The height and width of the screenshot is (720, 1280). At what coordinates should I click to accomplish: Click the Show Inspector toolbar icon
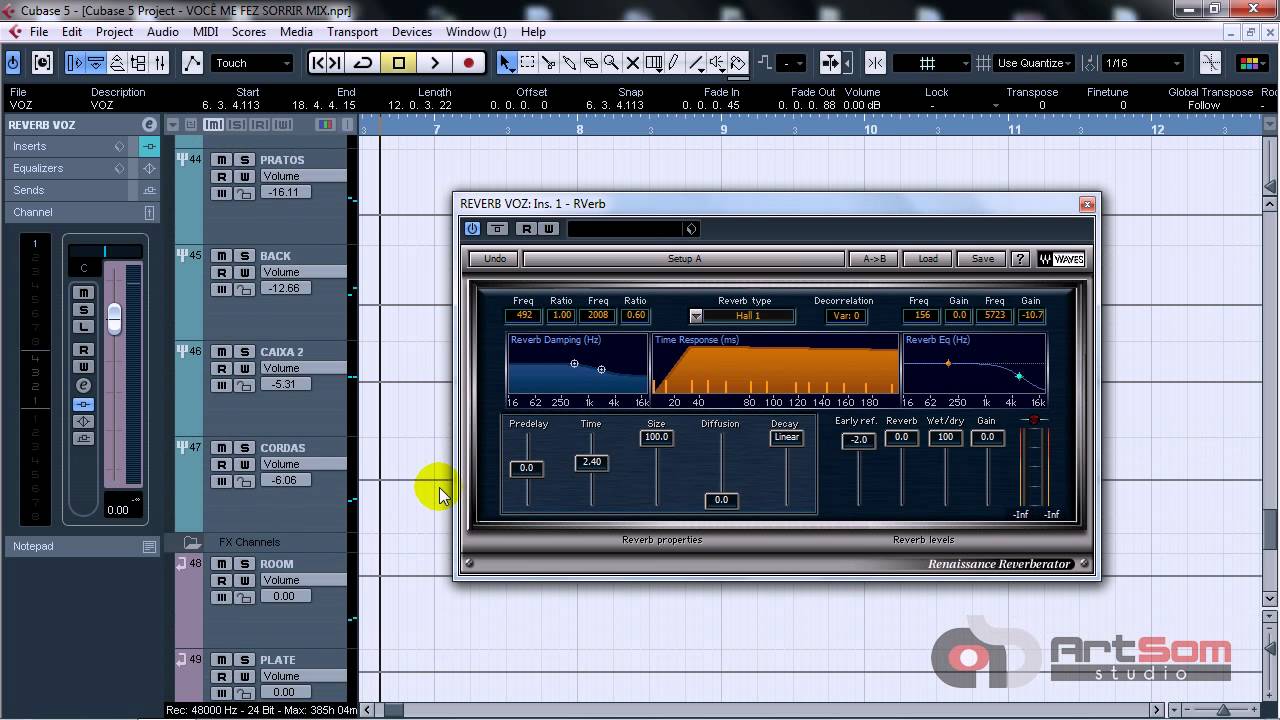pyautogui.click(x=75, y=63)
